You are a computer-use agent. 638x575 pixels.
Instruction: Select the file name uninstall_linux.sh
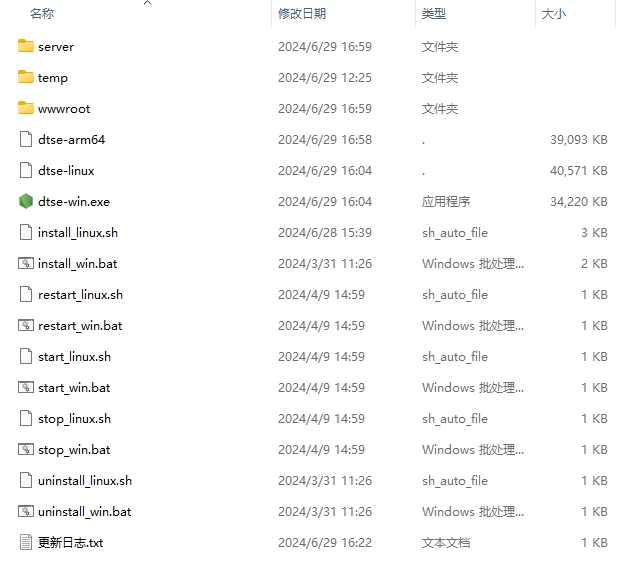pos(85,481)
